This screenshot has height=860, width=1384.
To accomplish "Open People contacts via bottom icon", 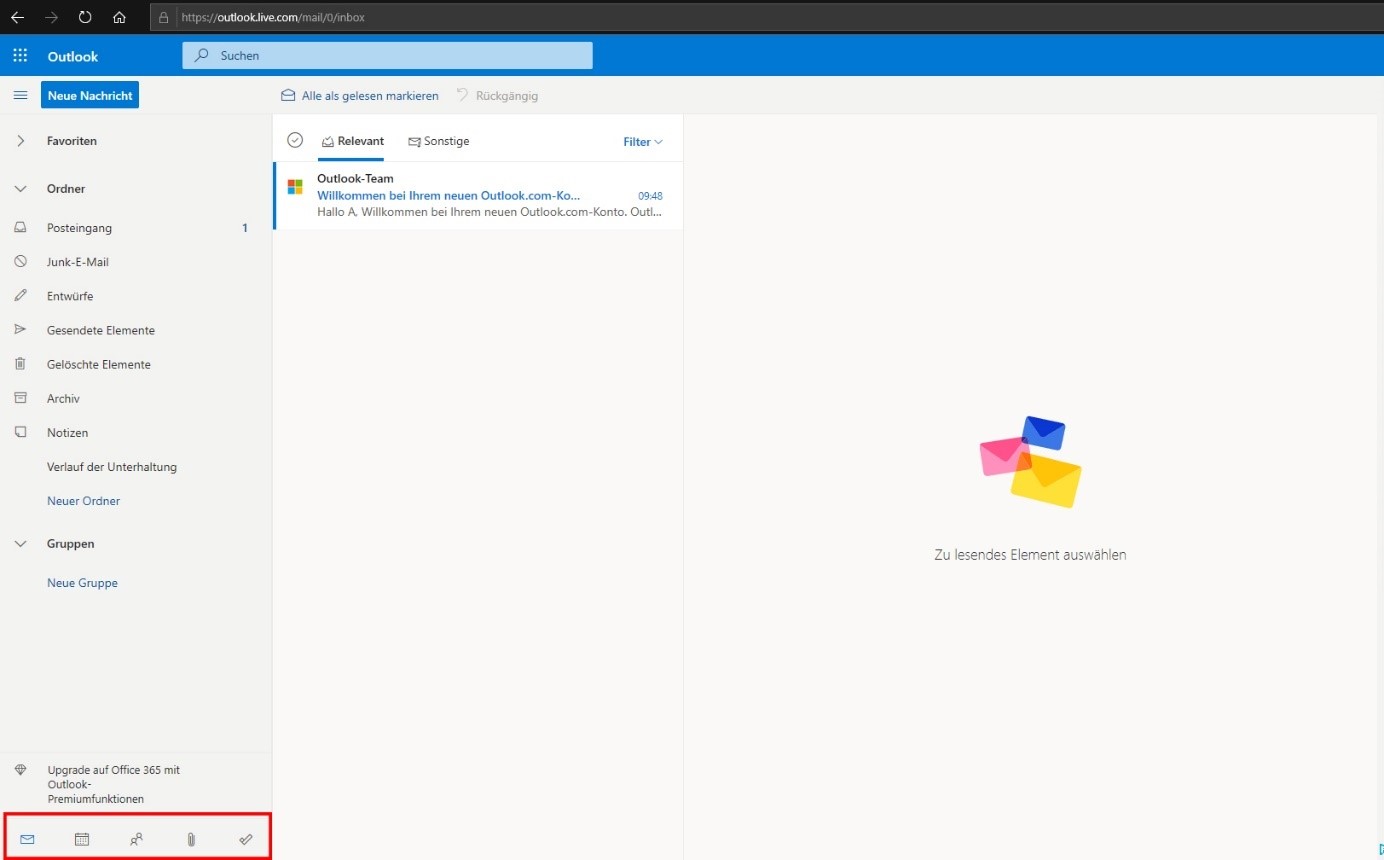I will [x=136, y=839].
